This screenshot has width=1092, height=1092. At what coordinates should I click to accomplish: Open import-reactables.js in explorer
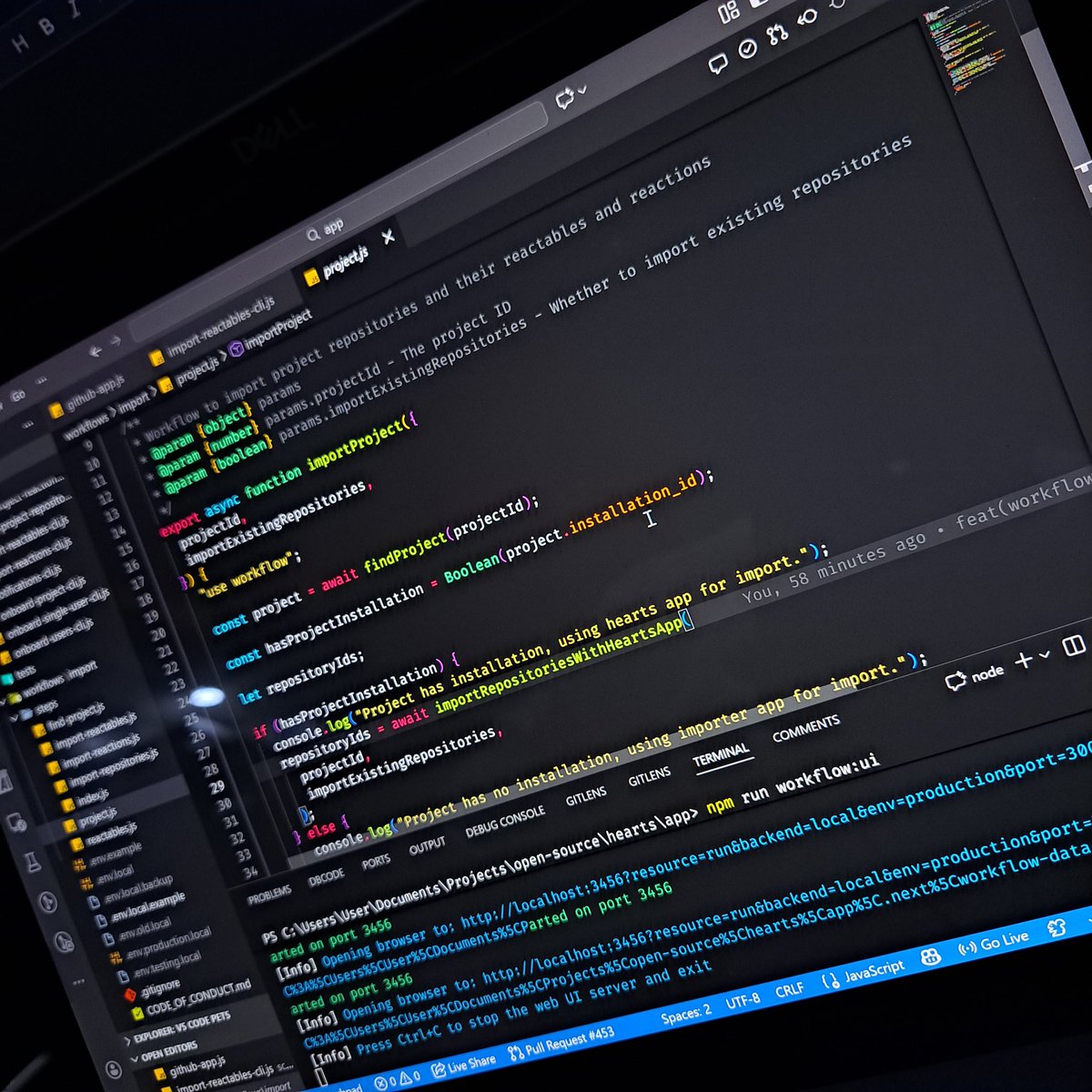pos(88,736)
